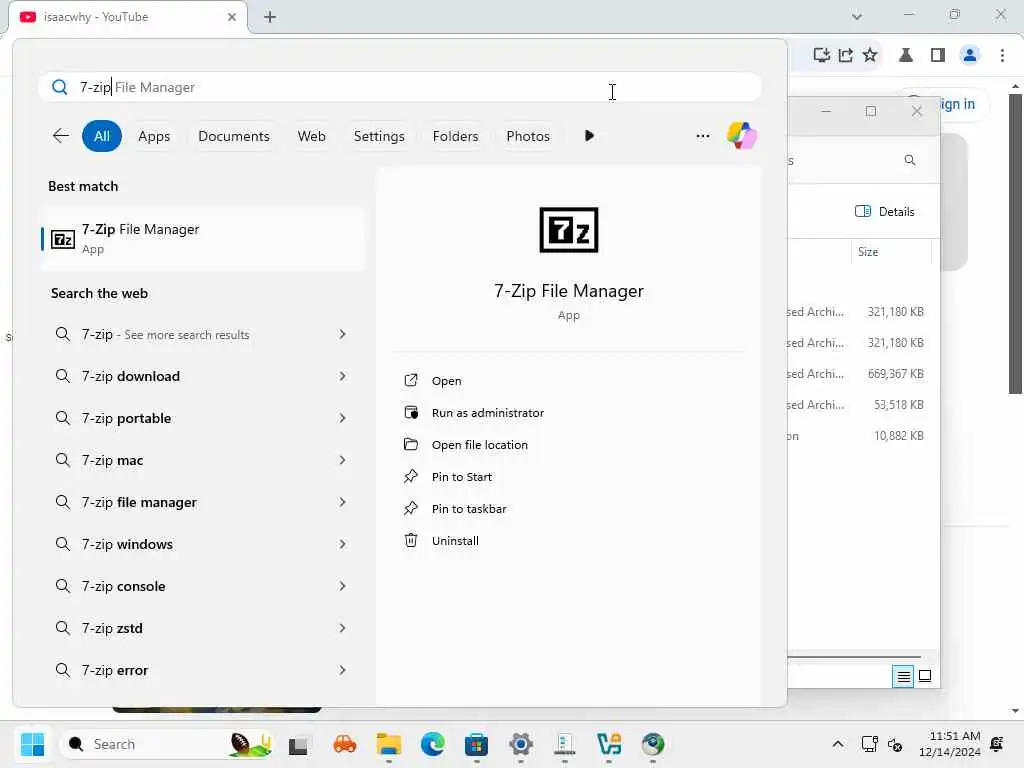Search the web for "7-zip error"

pyautogui.click(x=115, y=670)
